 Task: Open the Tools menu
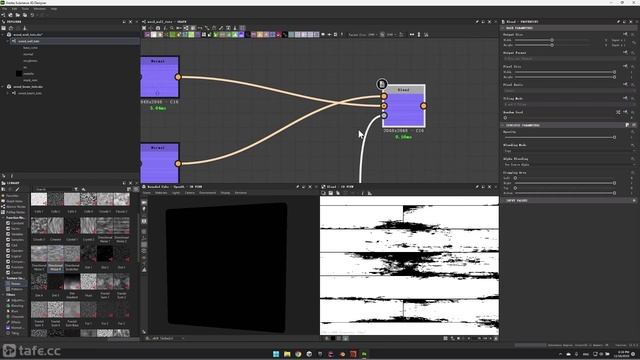coord(25,9)
